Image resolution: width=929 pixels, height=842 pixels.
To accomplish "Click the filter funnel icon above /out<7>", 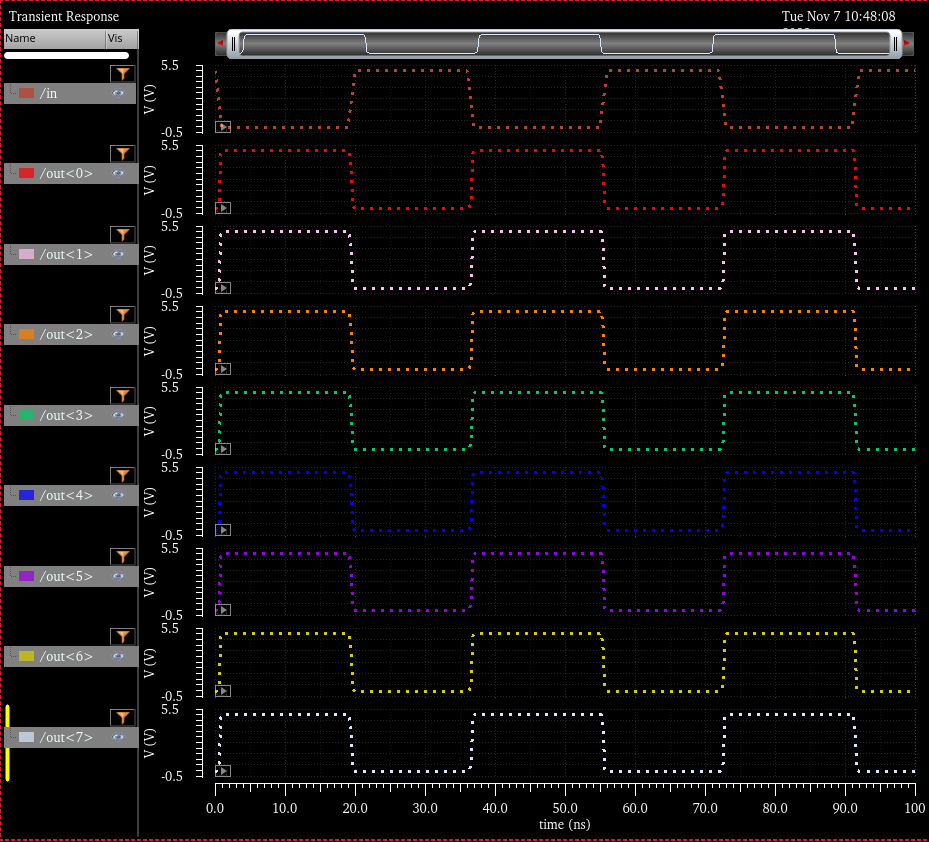I will point(121,717).
